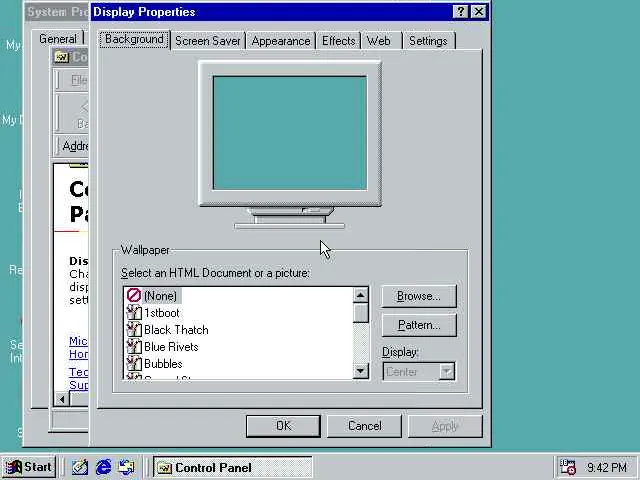Click the task scheduler tray icon
The height and width of the screenshot is (480, 640).
(x=568, y=467)
